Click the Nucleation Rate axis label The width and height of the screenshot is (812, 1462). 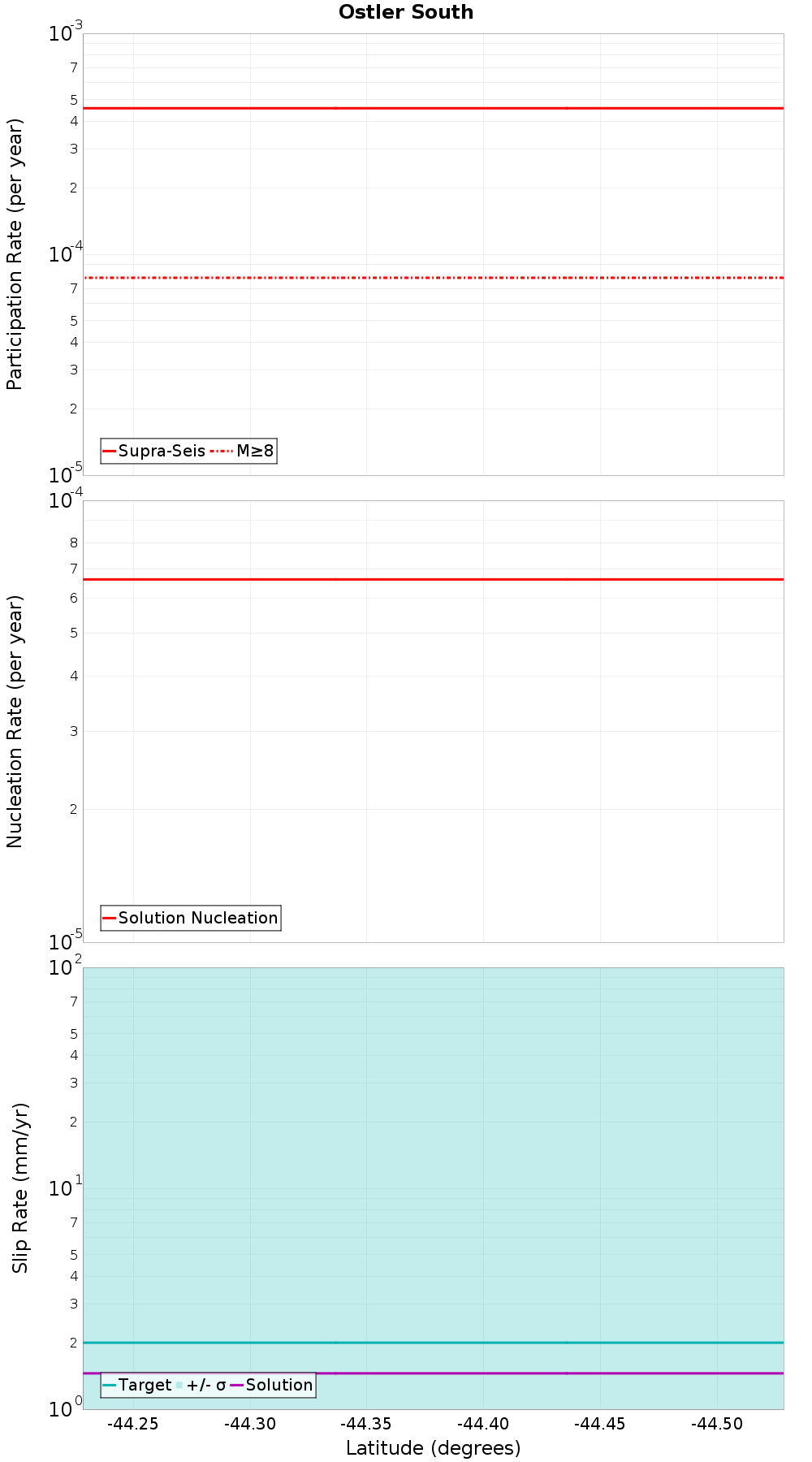click(x=15, y=722)
